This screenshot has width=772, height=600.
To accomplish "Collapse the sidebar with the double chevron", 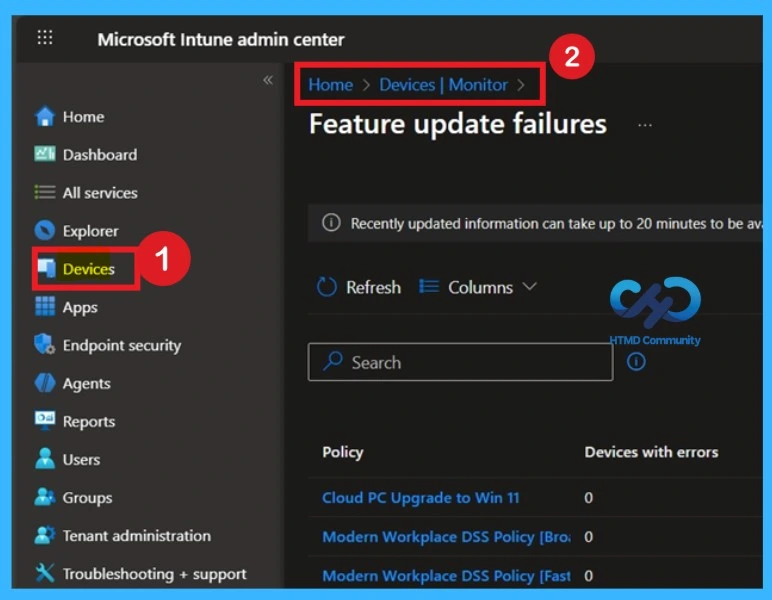I will pyautogui.click(x=268, y=80).
